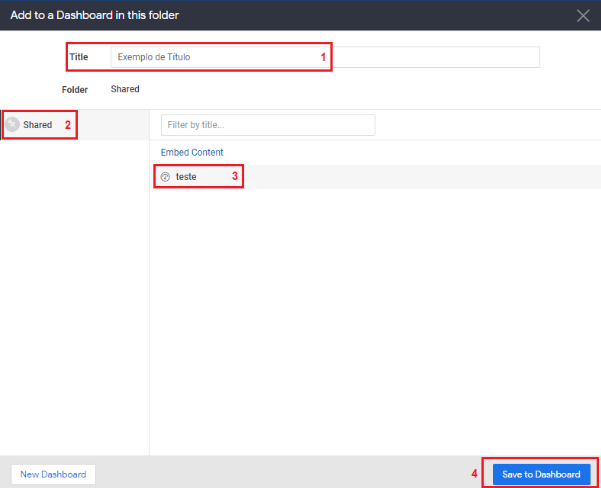Click the Shared path next to Folder
This screenshot has width=601, height=488.
tap(125, 89)
